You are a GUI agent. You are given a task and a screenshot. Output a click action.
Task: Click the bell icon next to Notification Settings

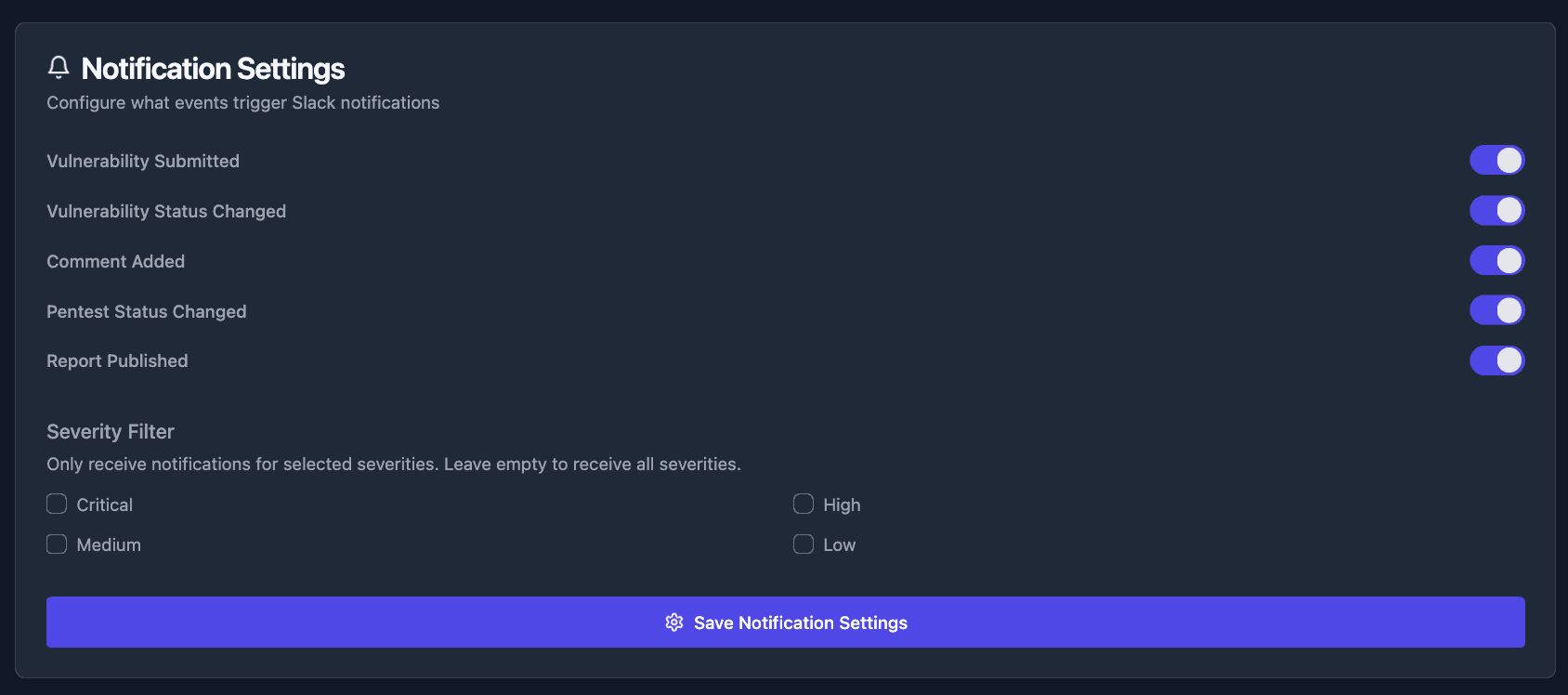[59, 67]
